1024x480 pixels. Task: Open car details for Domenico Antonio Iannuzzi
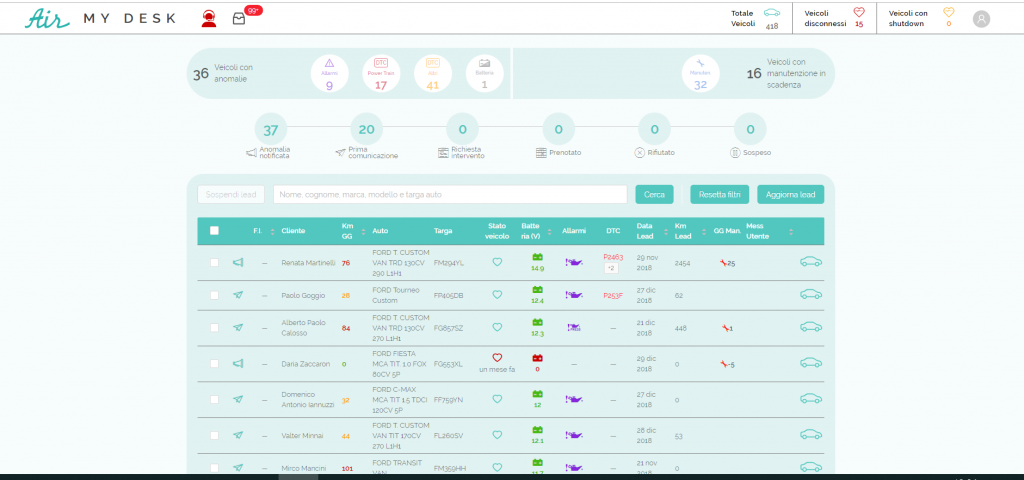tap(811, 398)
